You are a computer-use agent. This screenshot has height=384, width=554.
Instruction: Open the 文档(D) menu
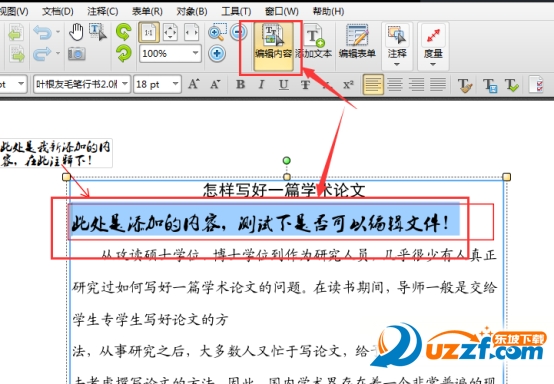pos(58,12)
